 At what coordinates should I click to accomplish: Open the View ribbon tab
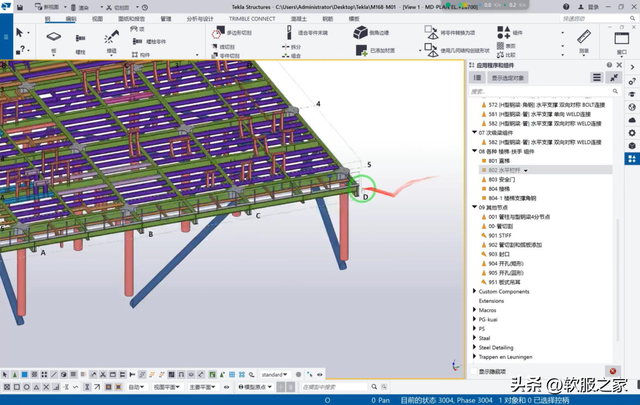click(97, 19)
